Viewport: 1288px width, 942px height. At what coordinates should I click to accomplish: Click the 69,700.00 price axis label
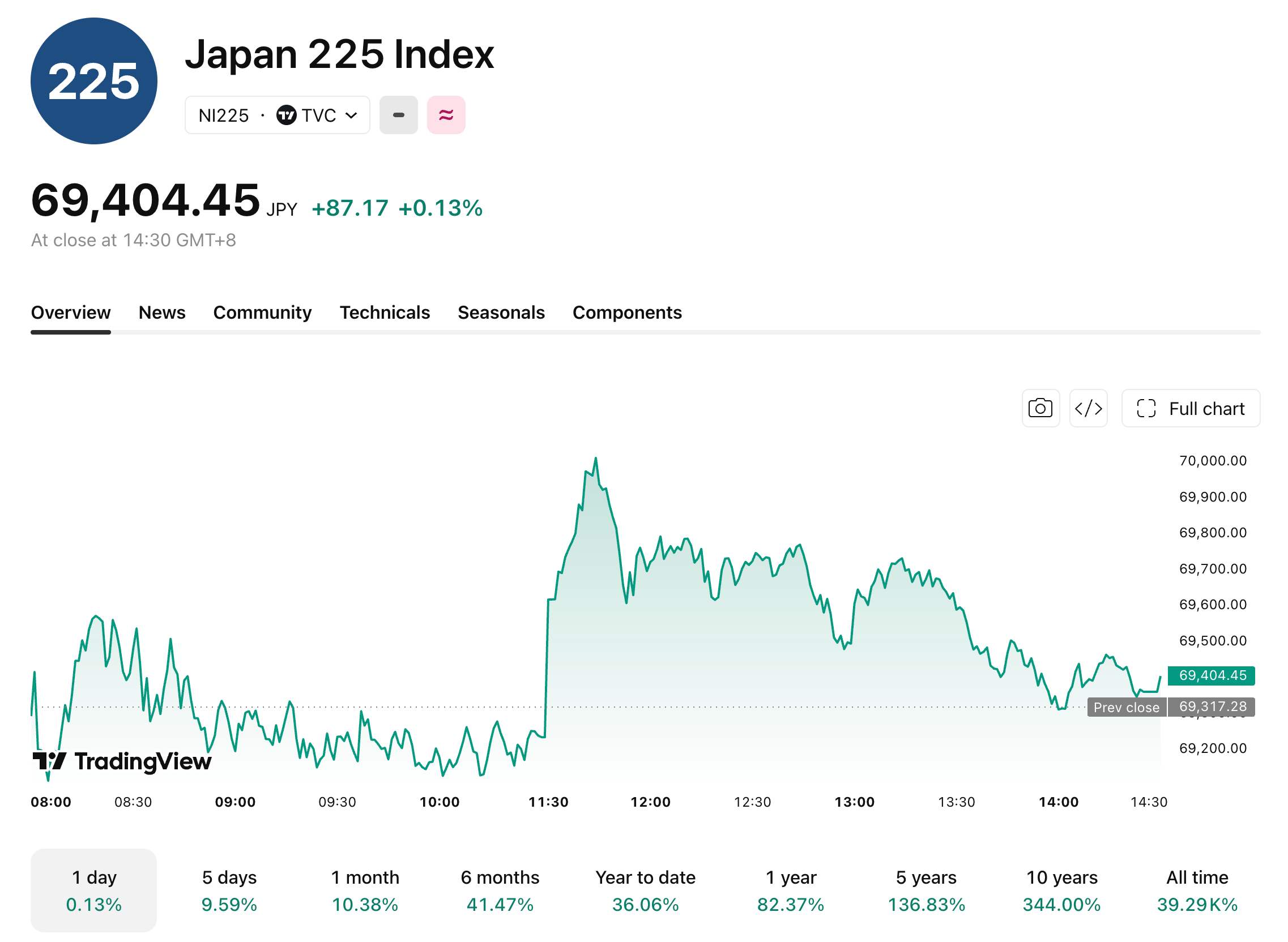click(1213, 569)
